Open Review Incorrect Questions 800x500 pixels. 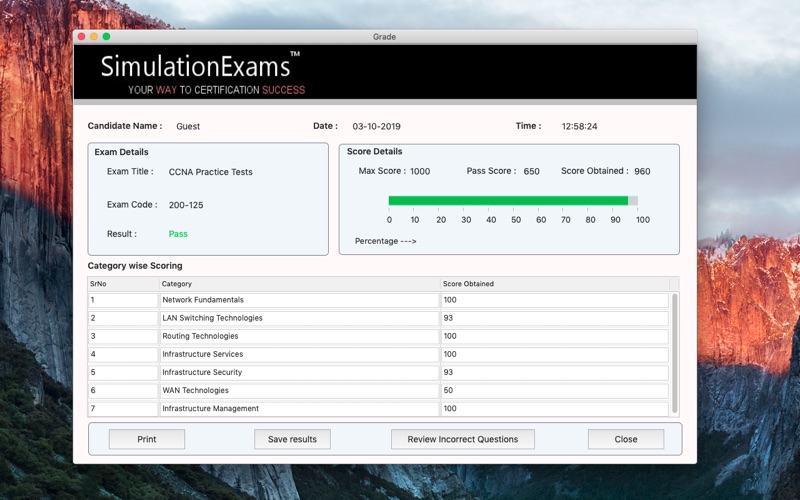(x=463, y=439)
